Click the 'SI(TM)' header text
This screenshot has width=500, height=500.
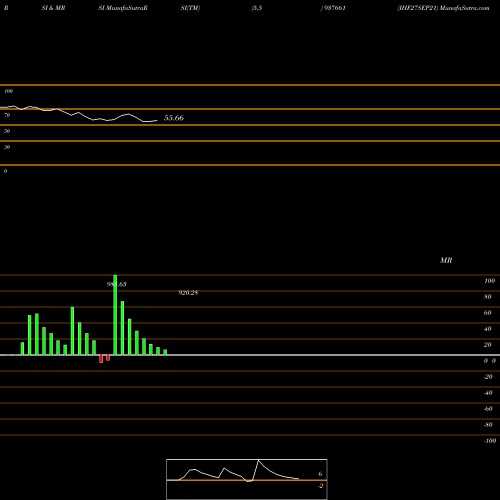point(190,8)
